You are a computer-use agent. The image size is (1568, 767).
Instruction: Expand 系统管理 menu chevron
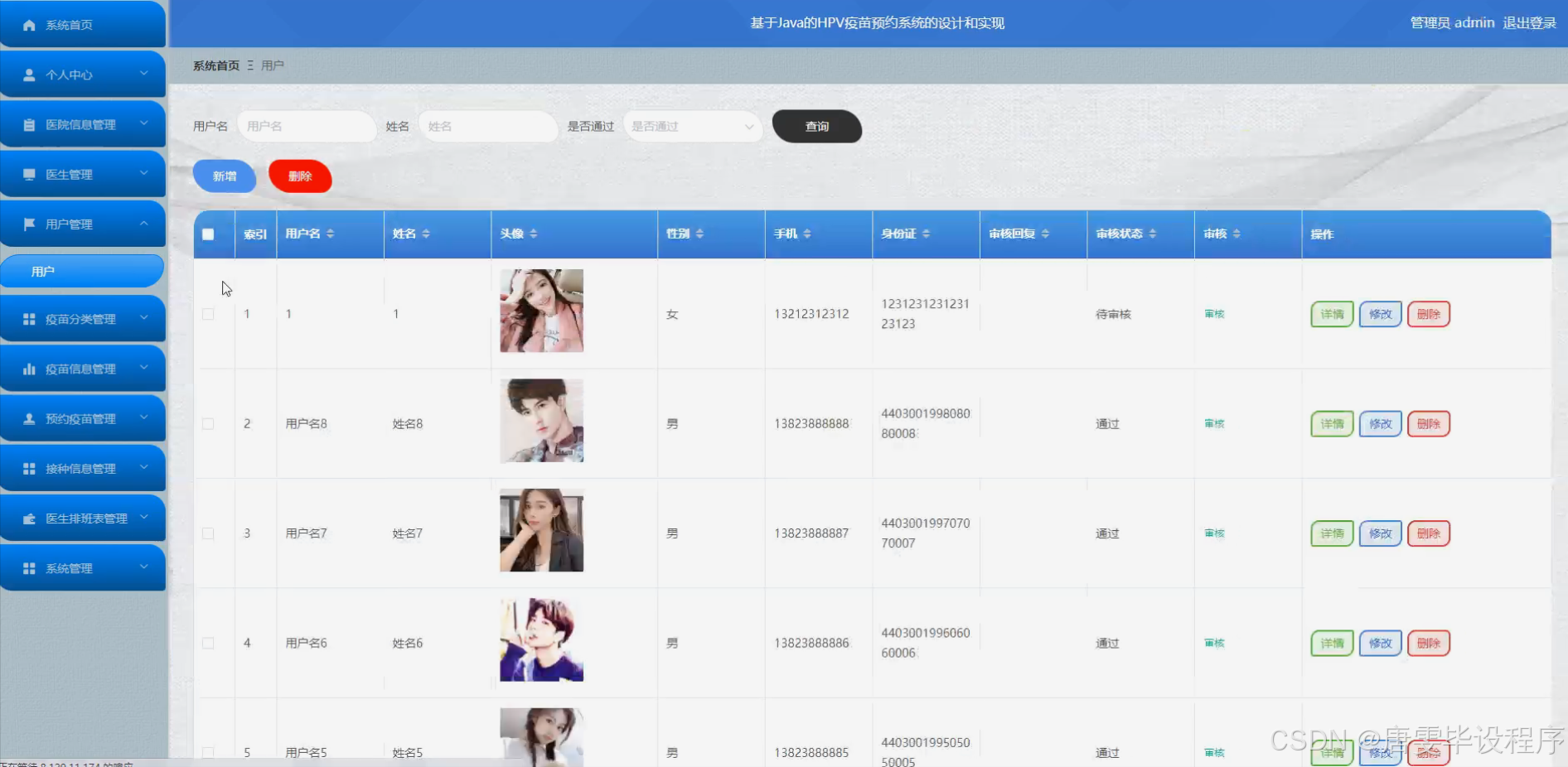(144, 567)
